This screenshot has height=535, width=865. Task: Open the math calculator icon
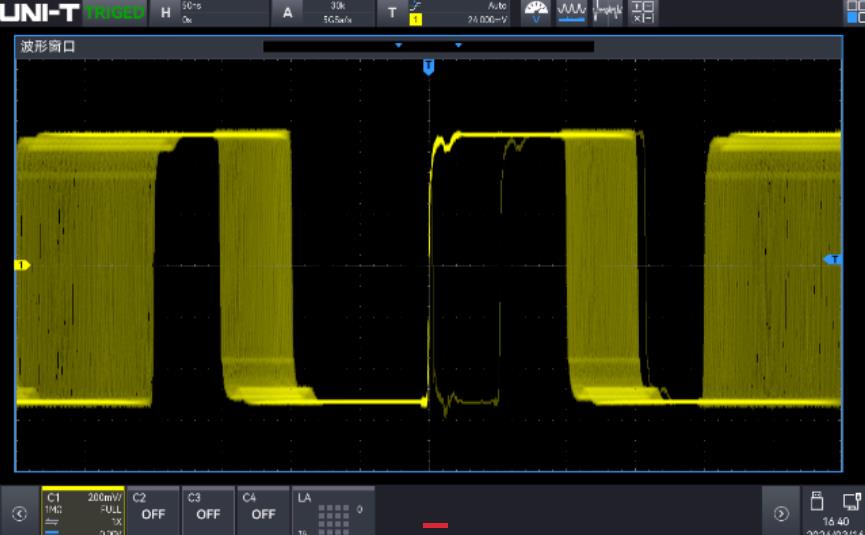(x=643, y=12)
